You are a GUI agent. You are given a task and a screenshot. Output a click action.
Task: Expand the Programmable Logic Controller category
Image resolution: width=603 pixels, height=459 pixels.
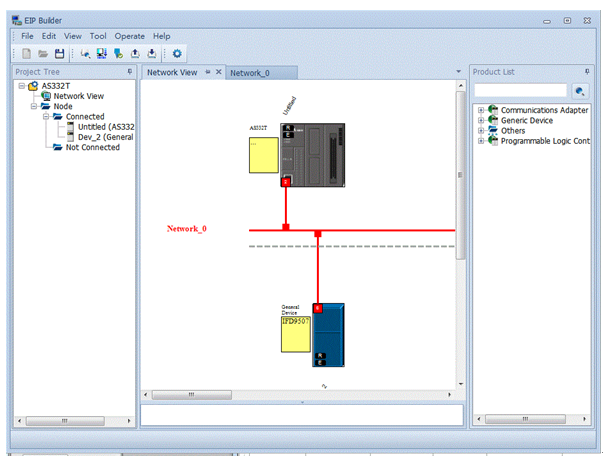point(481,141)
